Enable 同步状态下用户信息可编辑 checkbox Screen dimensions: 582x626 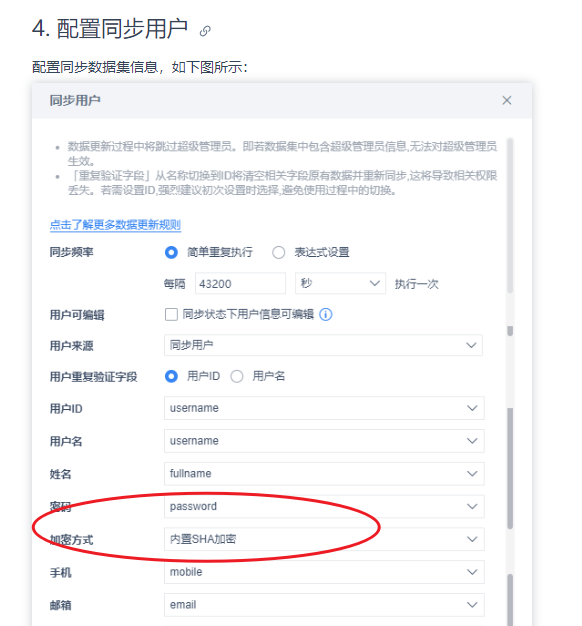pos(171,315)
